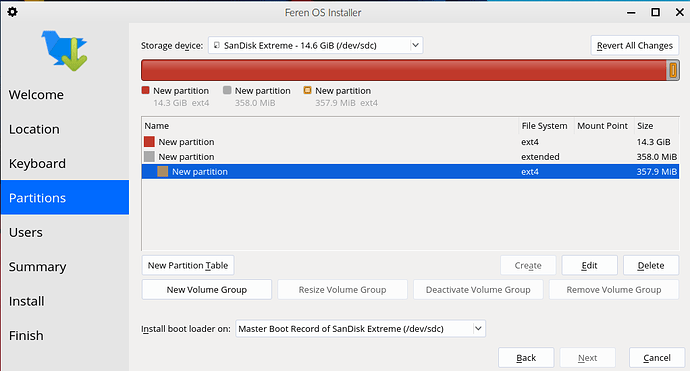The height and width of the screenshot is (371, 690).
Task: Click the Feren OS bird installer logo
Action: [65, 51]
